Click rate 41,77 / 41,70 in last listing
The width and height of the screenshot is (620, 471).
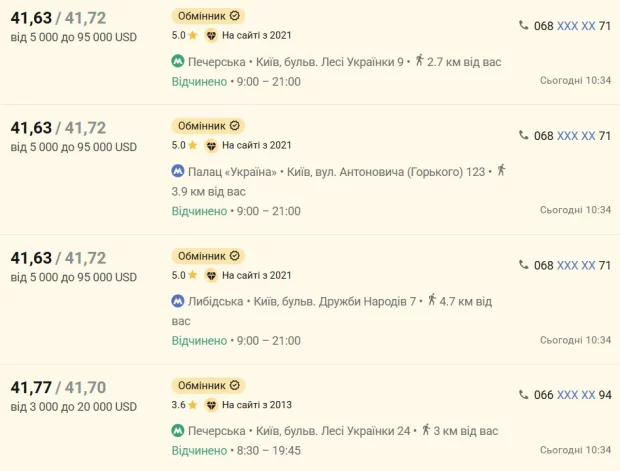[59, 388]
